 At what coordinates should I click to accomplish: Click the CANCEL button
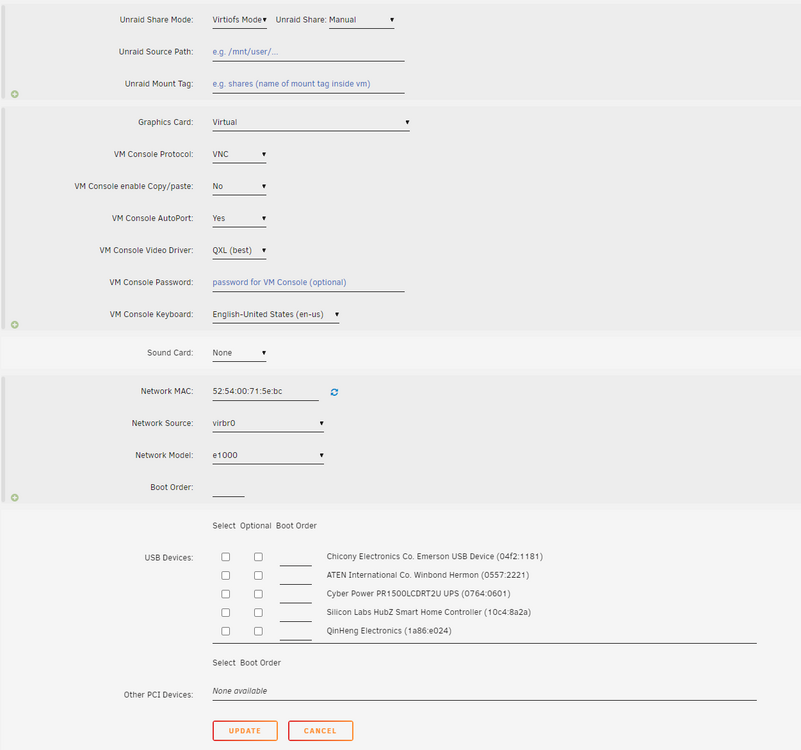tap(320, 731)
